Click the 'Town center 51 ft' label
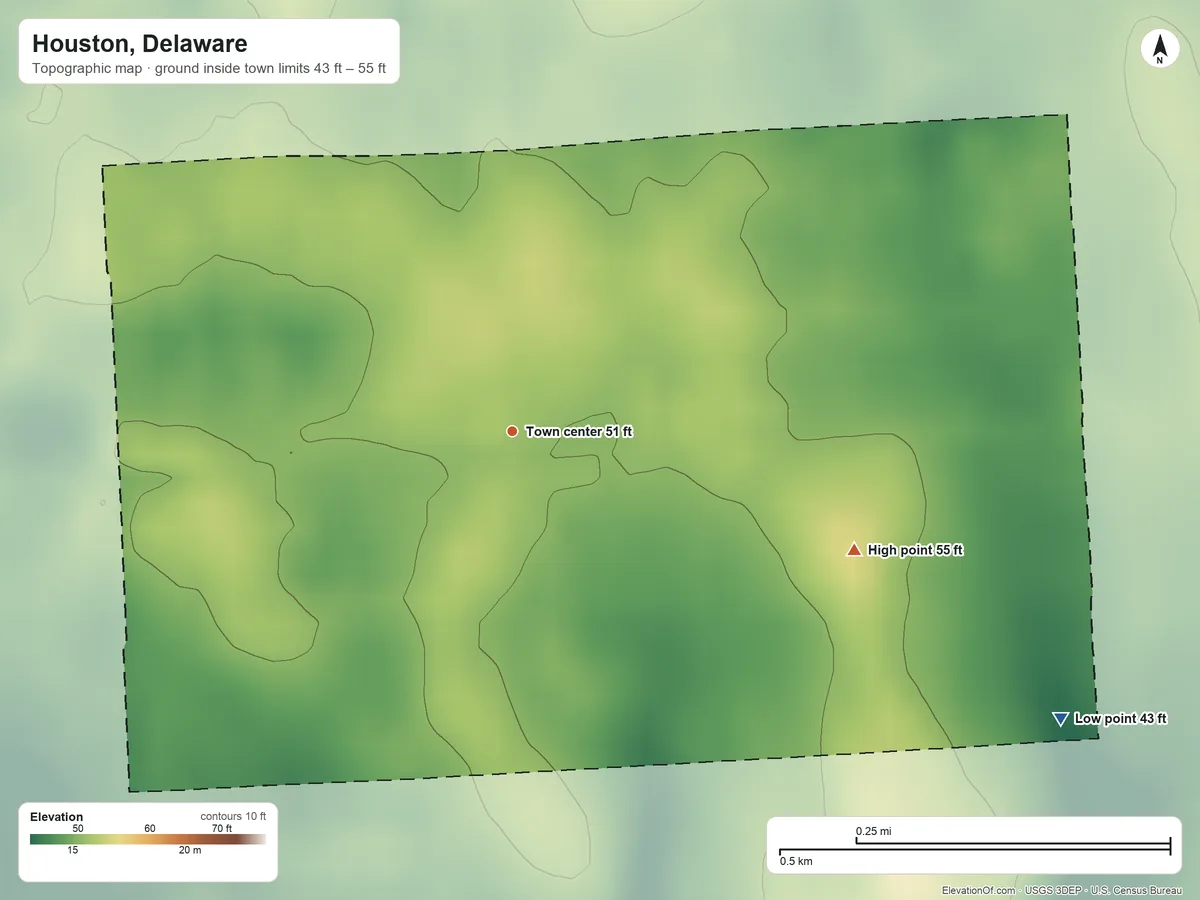Screen dimensions: 1200x900 [x=579, y=432]
